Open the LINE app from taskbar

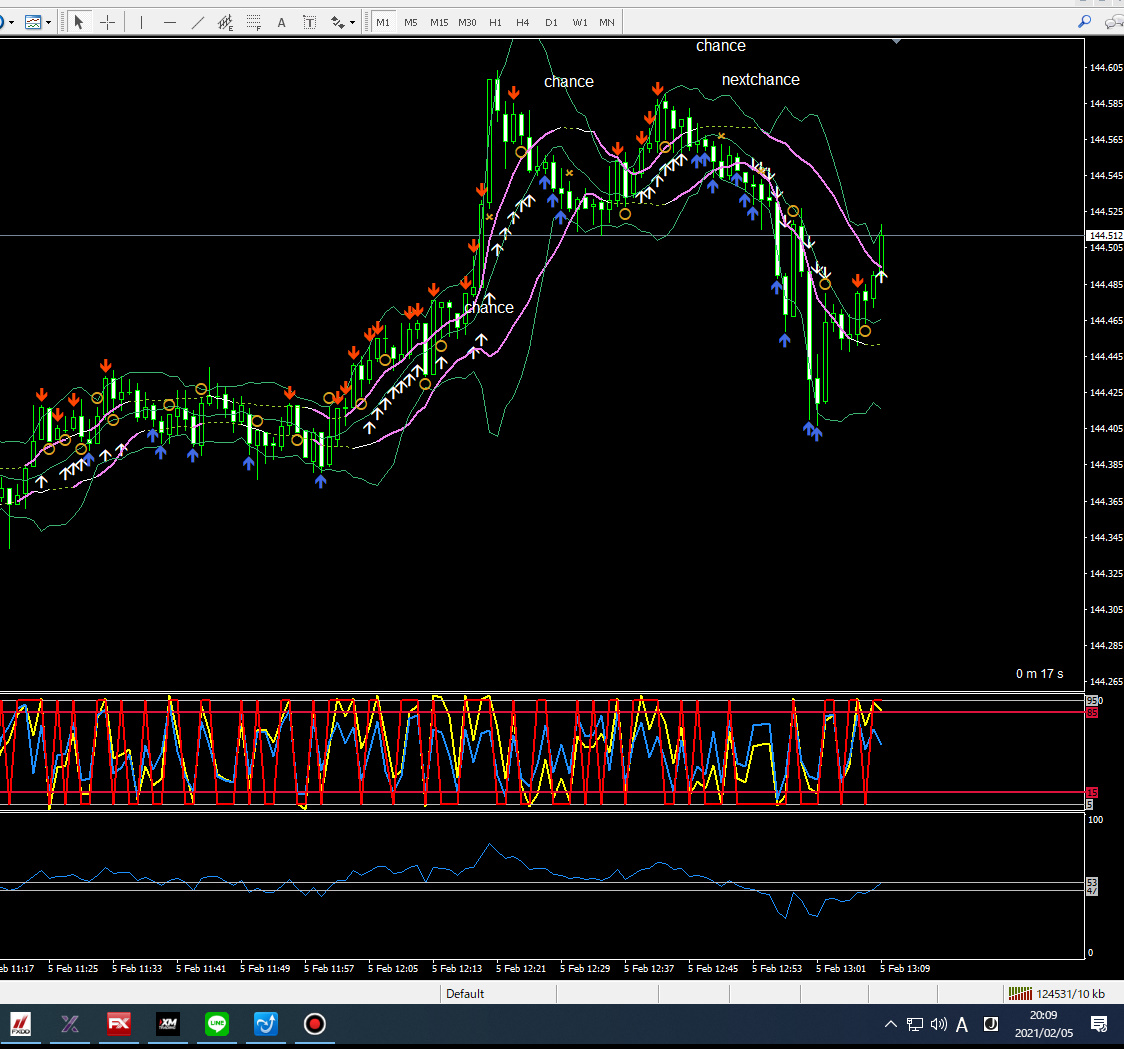coord(217,1024)
